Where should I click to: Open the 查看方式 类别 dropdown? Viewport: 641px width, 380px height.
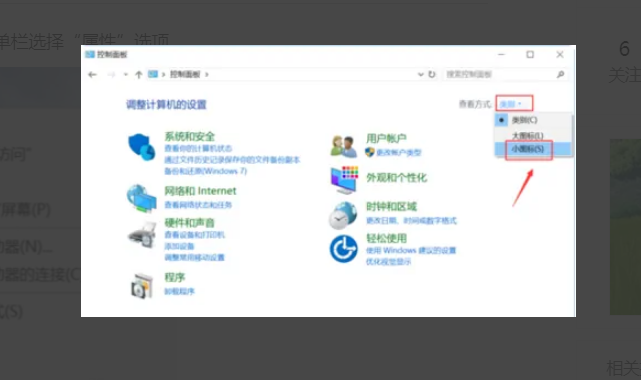pos(514,104)
